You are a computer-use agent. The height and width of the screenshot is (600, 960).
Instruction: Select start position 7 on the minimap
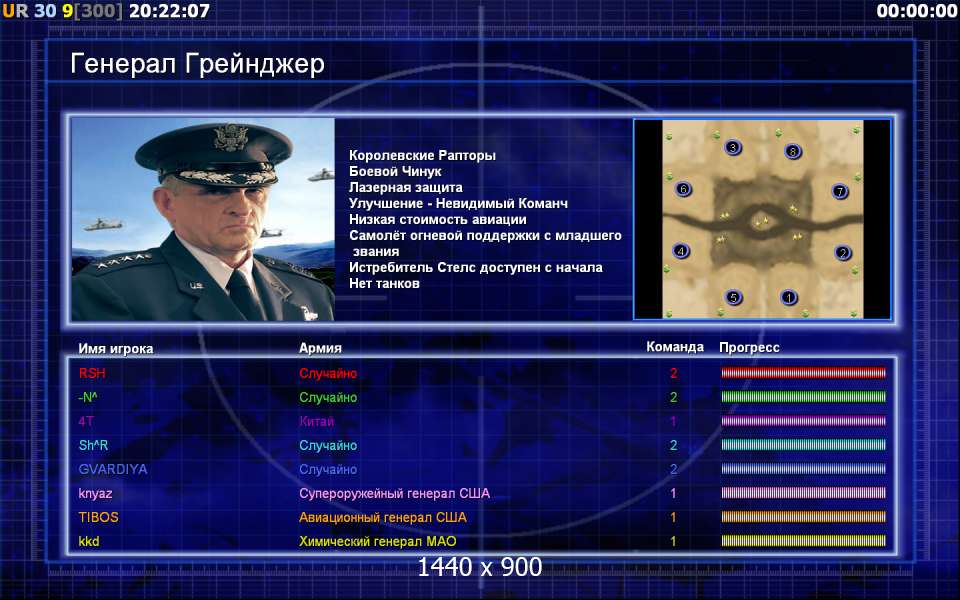[840, 192]
